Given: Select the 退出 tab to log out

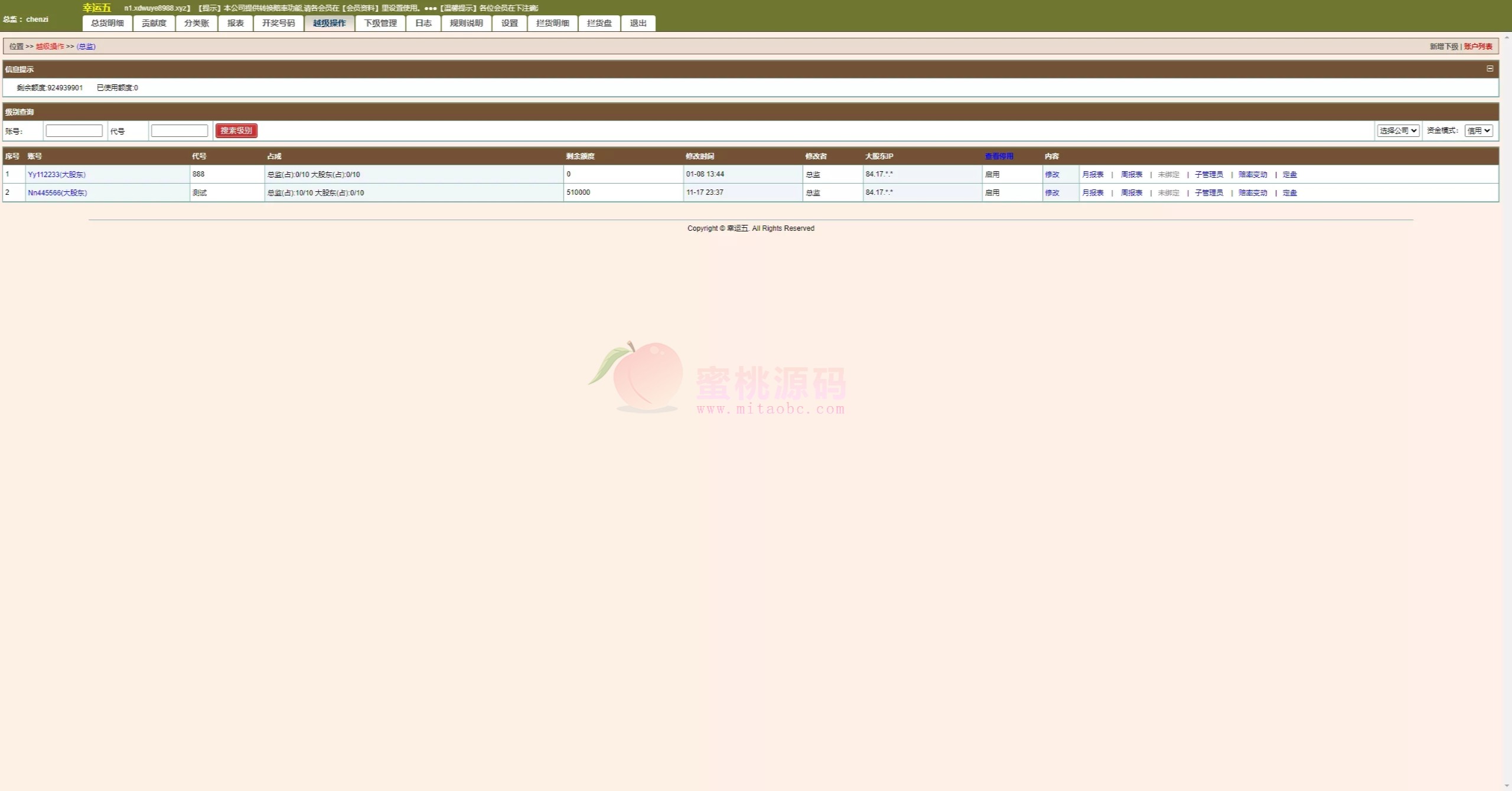Looking at the screenshot, I should [x=638, y=23].
